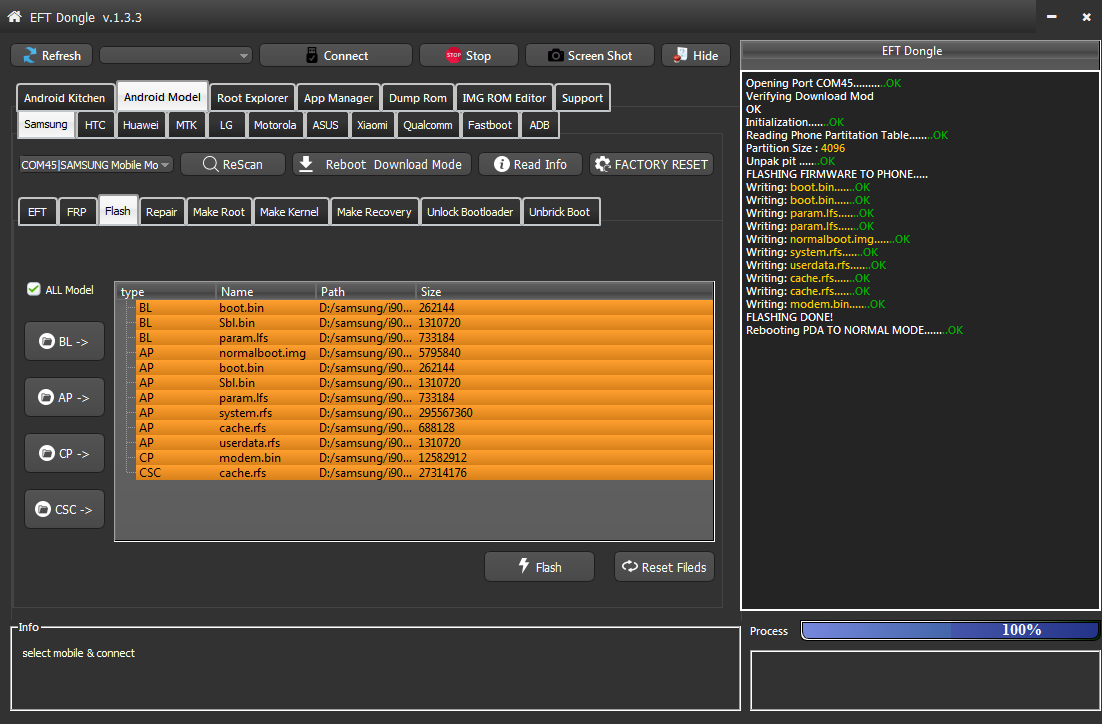The width and height of the screenshot is (1102, 724).
Task: Expand the COM45 SAMSUNG Mobile port dropdown
Action: point(96,164)
